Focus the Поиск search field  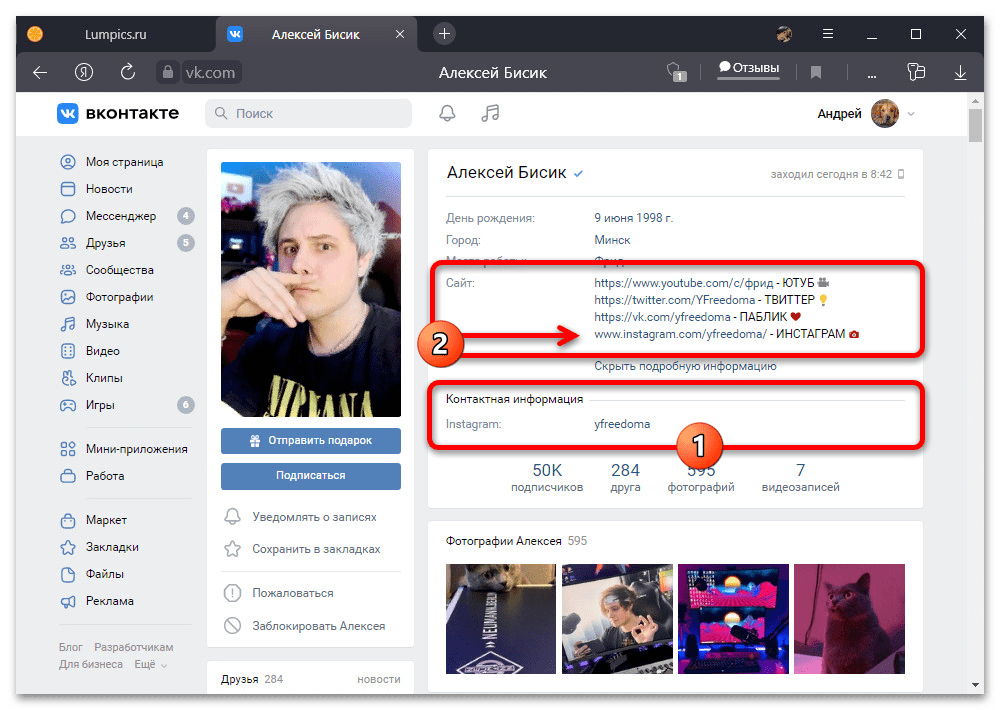coord(308,114)
